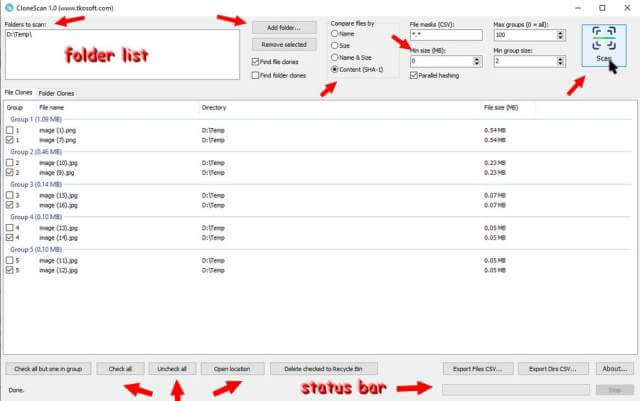Increase Max groups with up arrow
The height and width of the screenshot is (401, 640).
[560, 33]
